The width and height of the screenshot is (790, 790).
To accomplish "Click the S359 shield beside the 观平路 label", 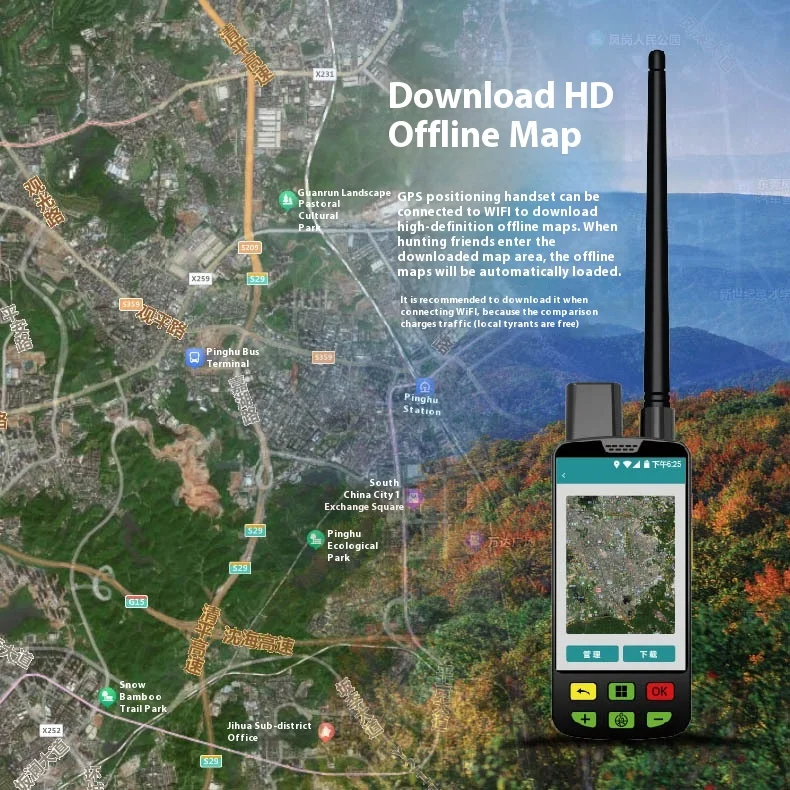I will tap(130, 304).
